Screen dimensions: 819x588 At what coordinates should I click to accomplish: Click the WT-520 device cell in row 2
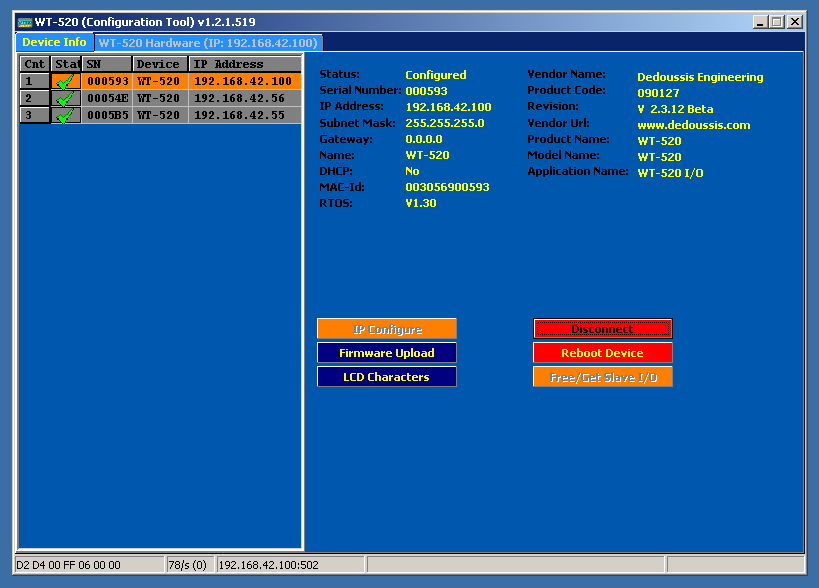[160, 98]
